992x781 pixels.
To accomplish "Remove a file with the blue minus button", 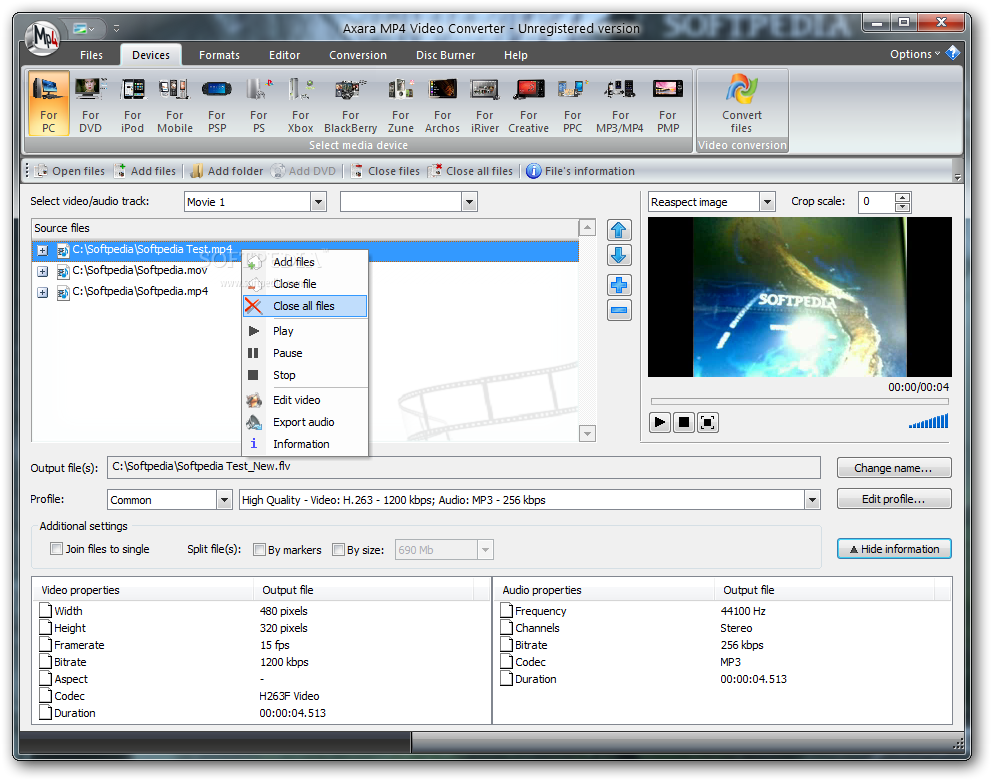I will 619,310.
